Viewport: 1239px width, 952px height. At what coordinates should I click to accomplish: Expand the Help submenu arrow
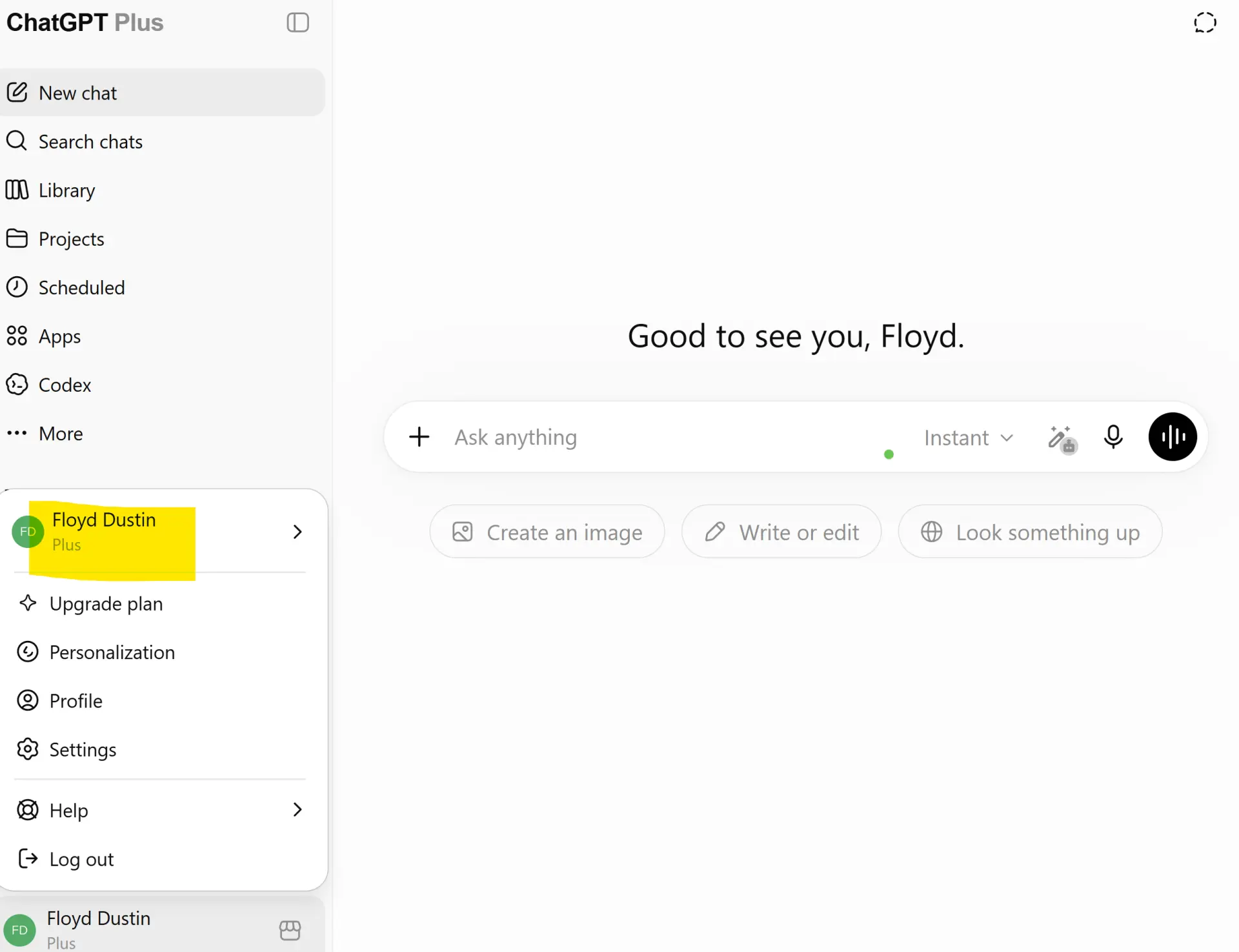297,809
